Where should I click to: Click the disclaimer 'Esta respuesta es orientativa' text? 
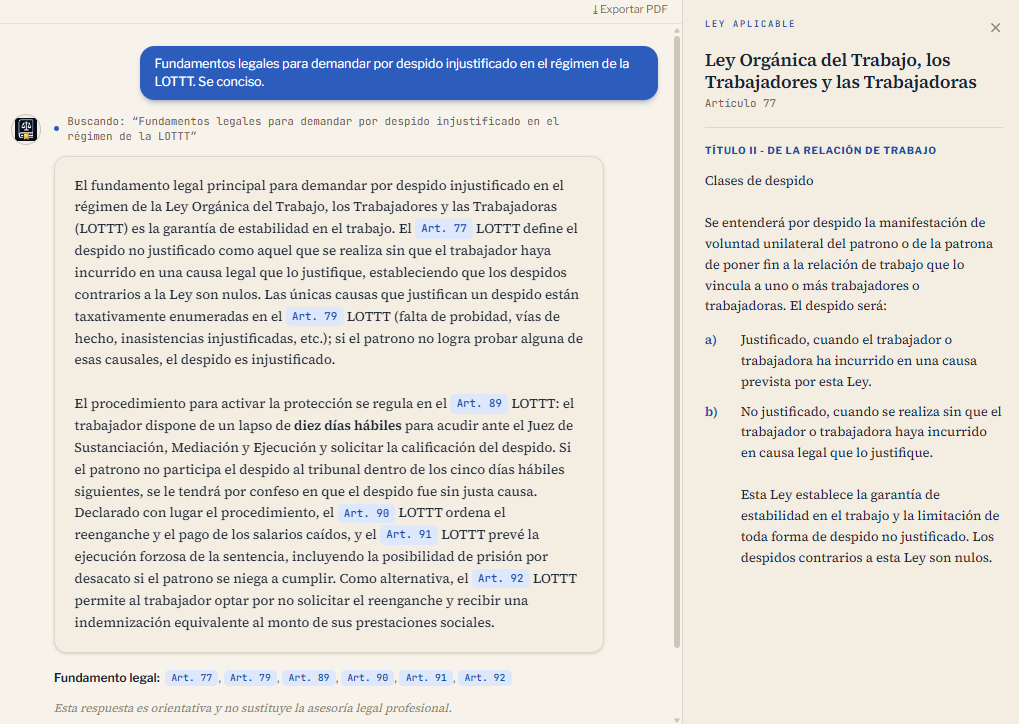pyautogui.click(x=253, y=708)
